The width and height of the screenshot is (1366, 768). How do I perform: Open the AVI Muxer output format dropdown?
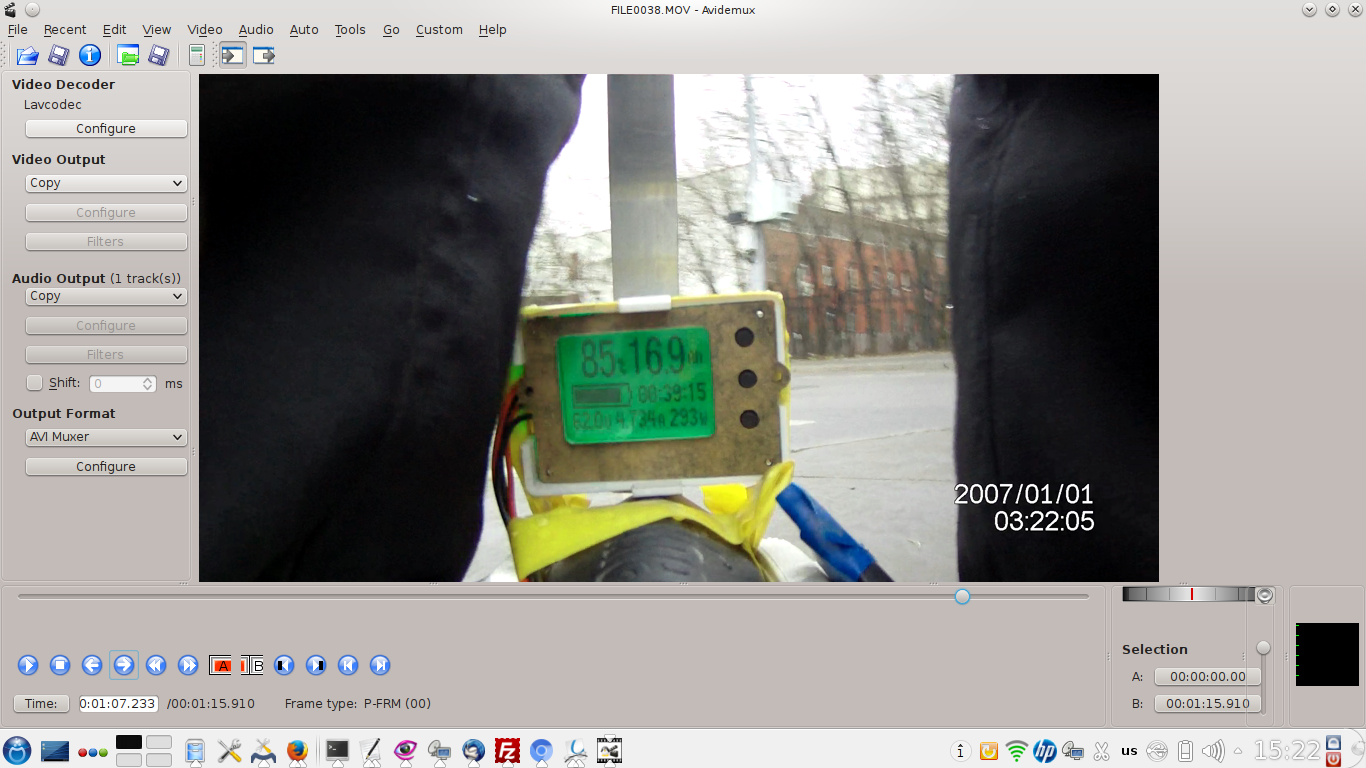coord(105,437)
